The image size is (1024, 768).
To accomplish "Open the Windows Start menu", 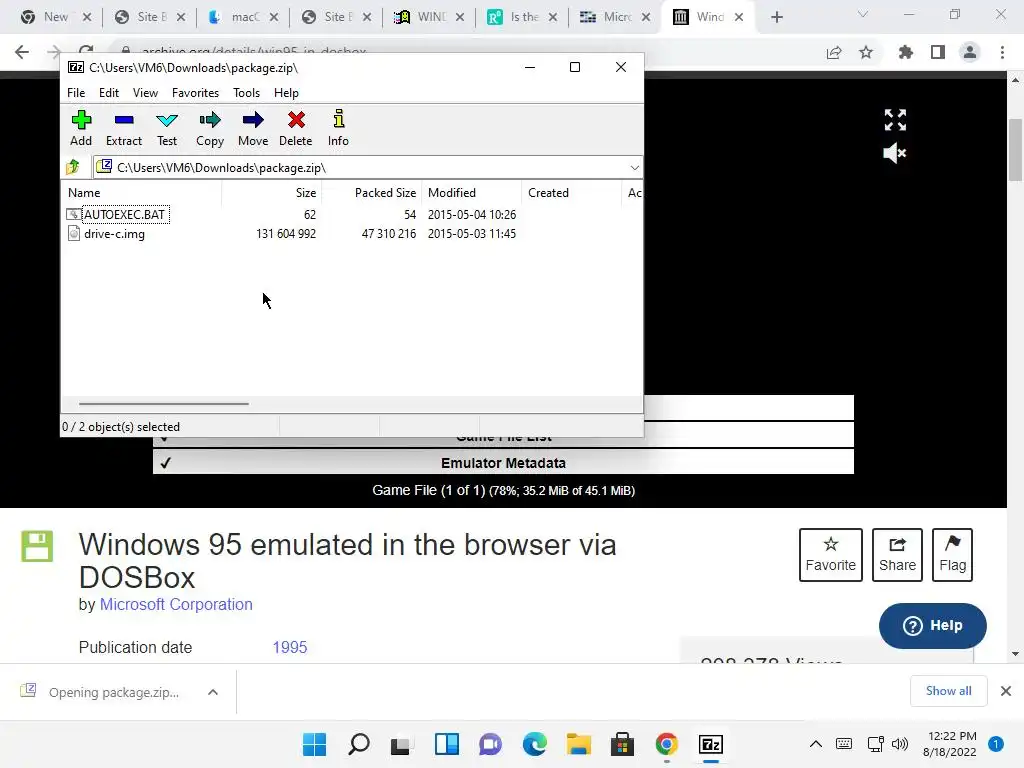I will [314, 744].
